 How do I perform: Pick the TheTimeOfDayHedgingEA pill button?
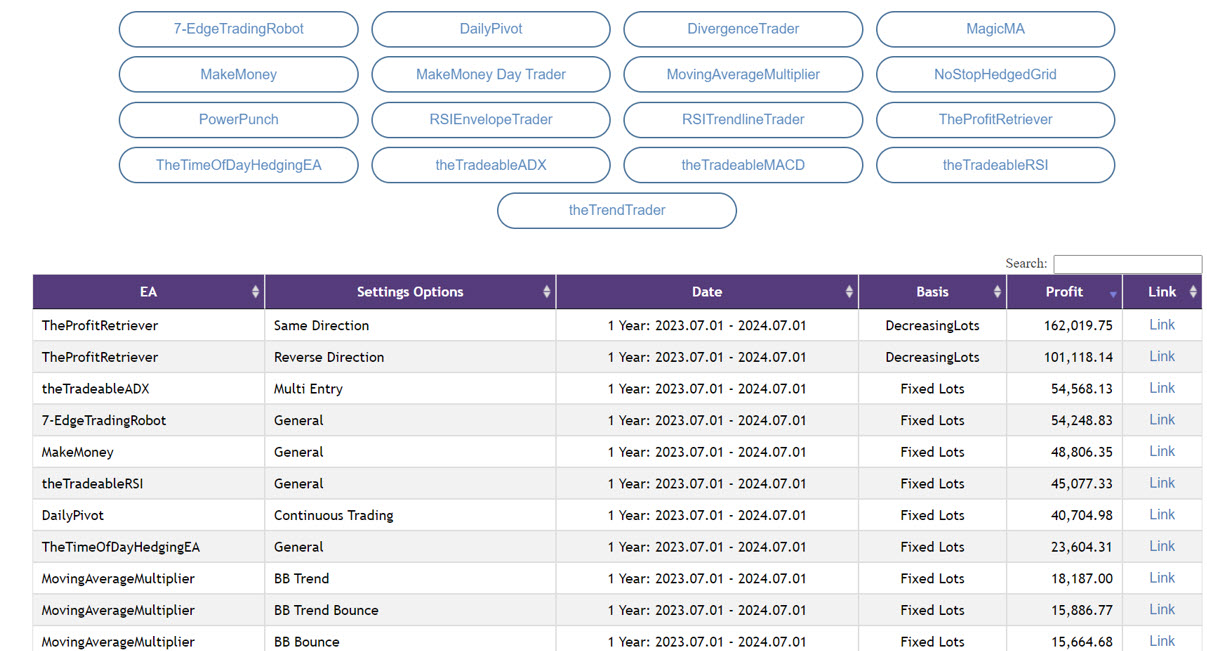point(238,165)
